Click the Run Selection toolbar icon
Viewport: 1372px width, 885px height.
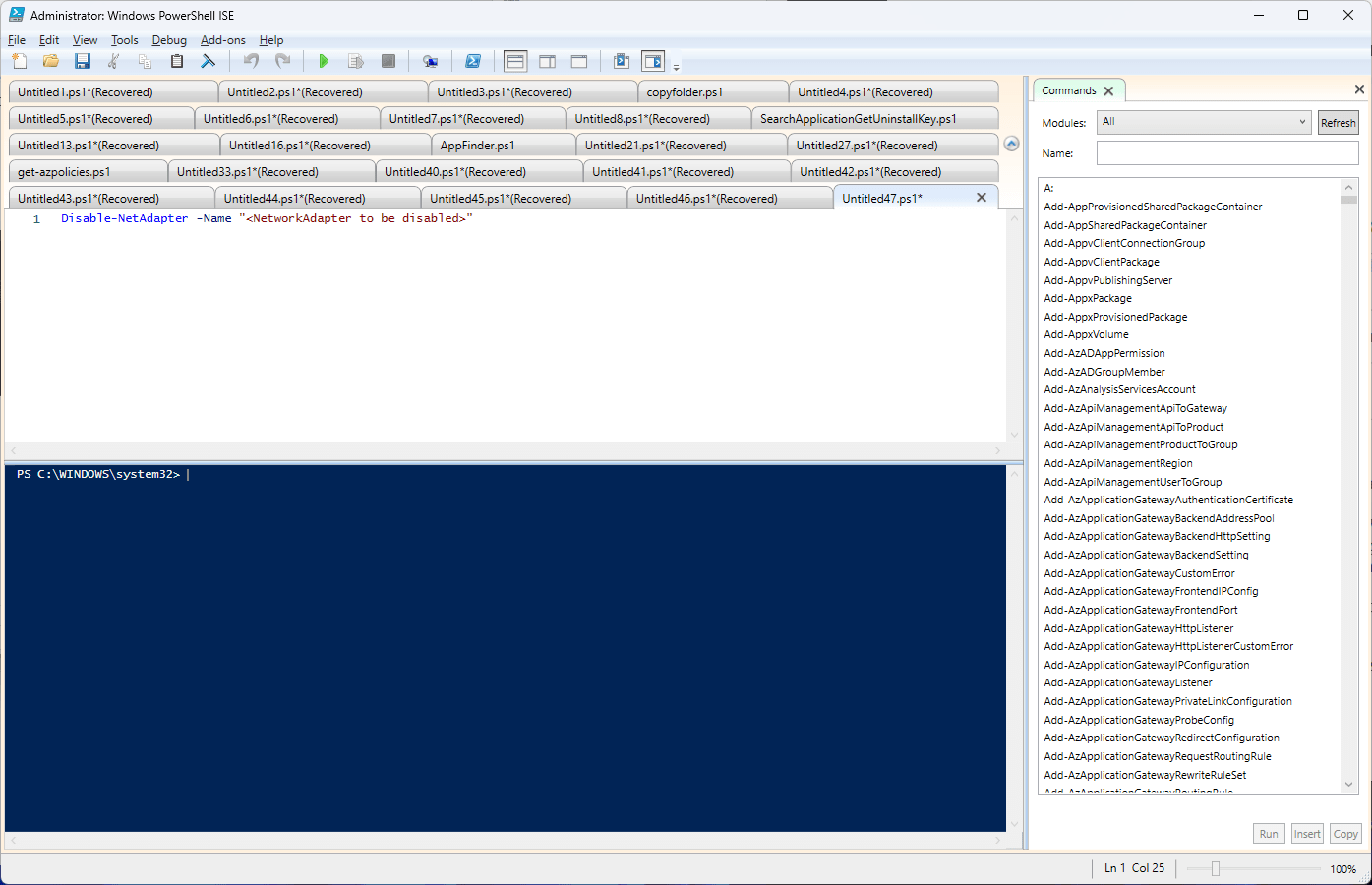355,61
